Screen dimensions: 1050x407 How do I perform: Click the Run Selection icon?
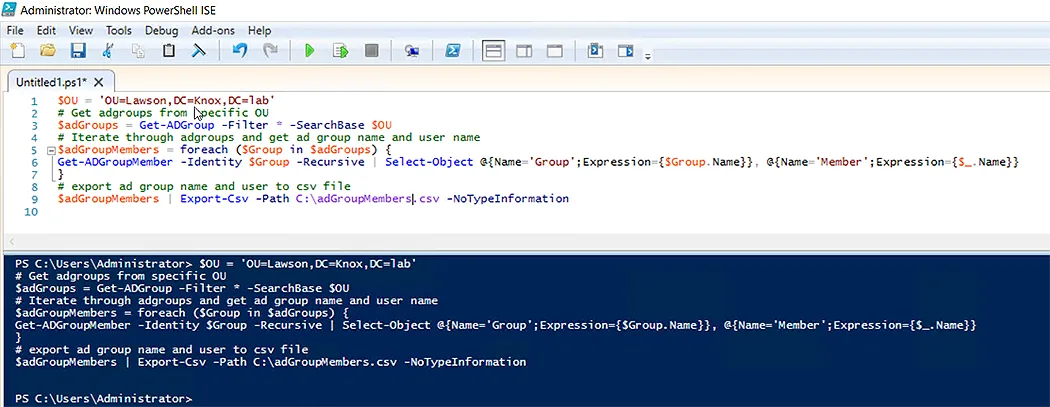(x=341, y=51)
